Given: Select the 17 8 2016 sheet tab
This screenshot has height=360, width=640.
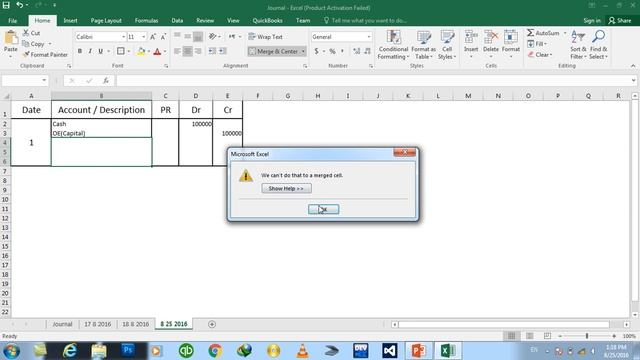Looking at the screenshot, I should [x=98, y=324].
